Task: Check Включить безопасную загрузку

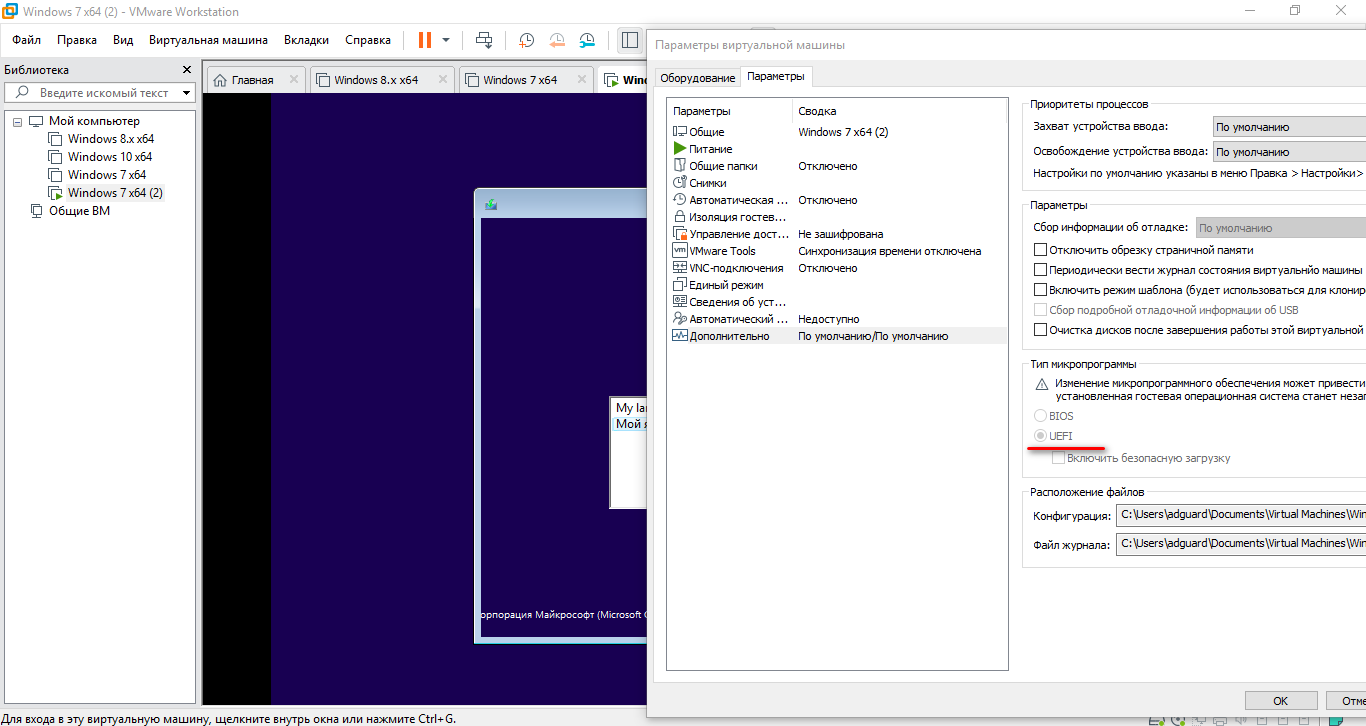Action: (x=1058, y=458)
